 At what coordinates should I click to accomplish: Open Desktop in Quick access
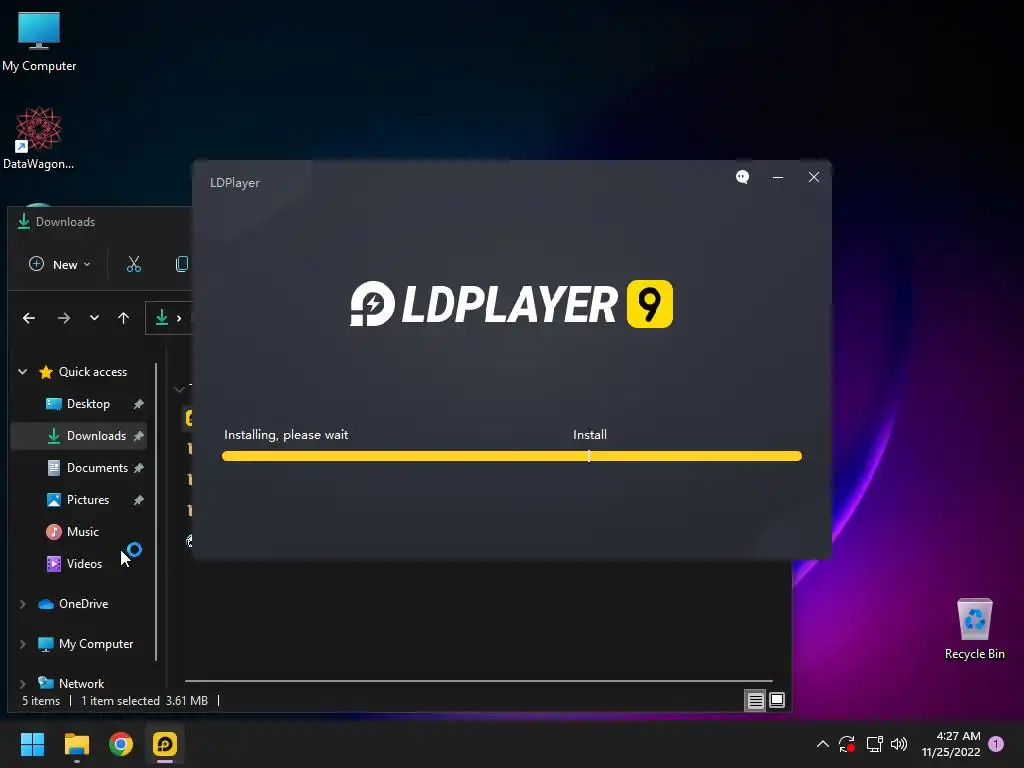(x=88, y=404)
